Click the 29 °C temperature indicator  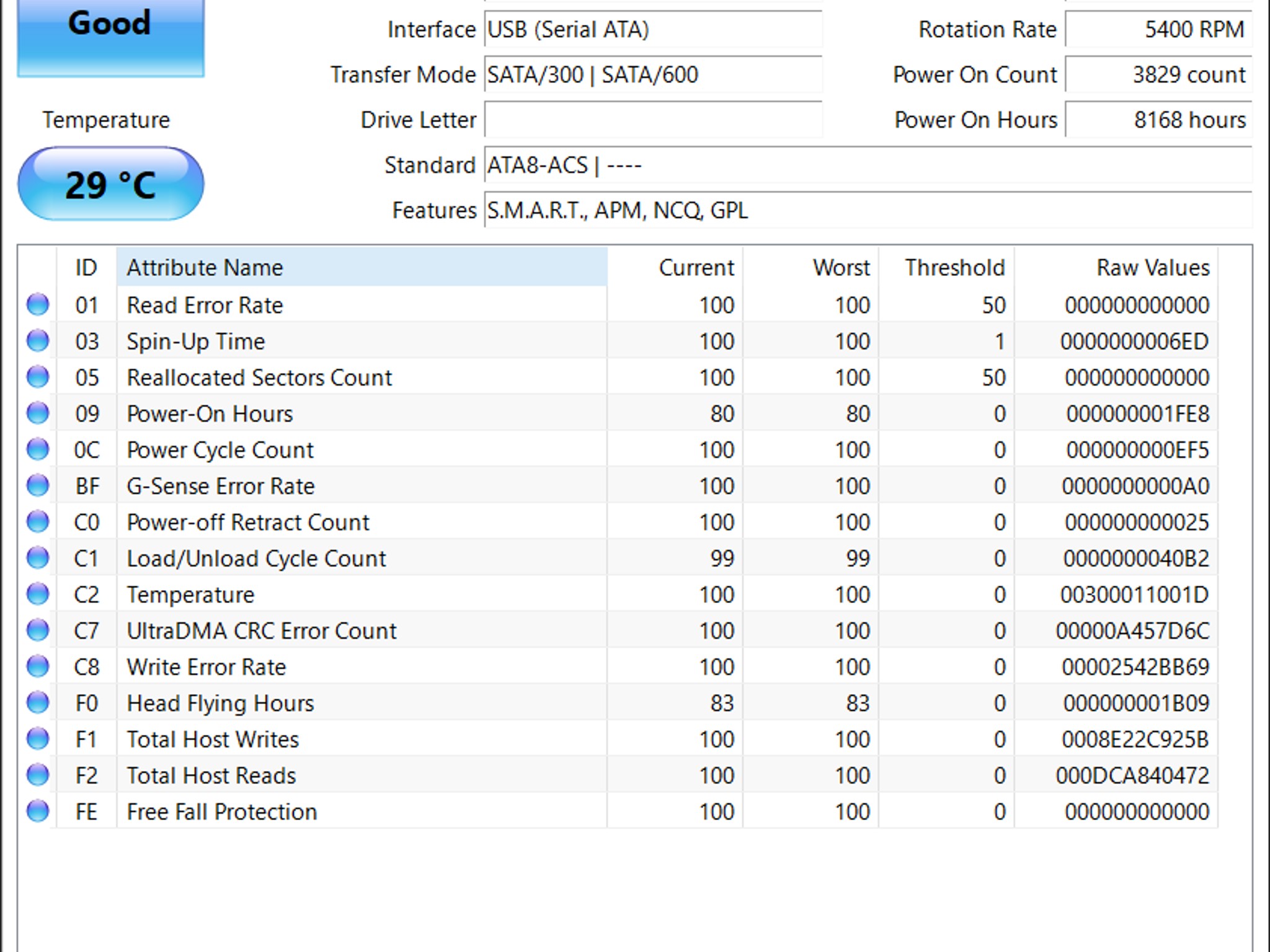(x=110, y=184)
